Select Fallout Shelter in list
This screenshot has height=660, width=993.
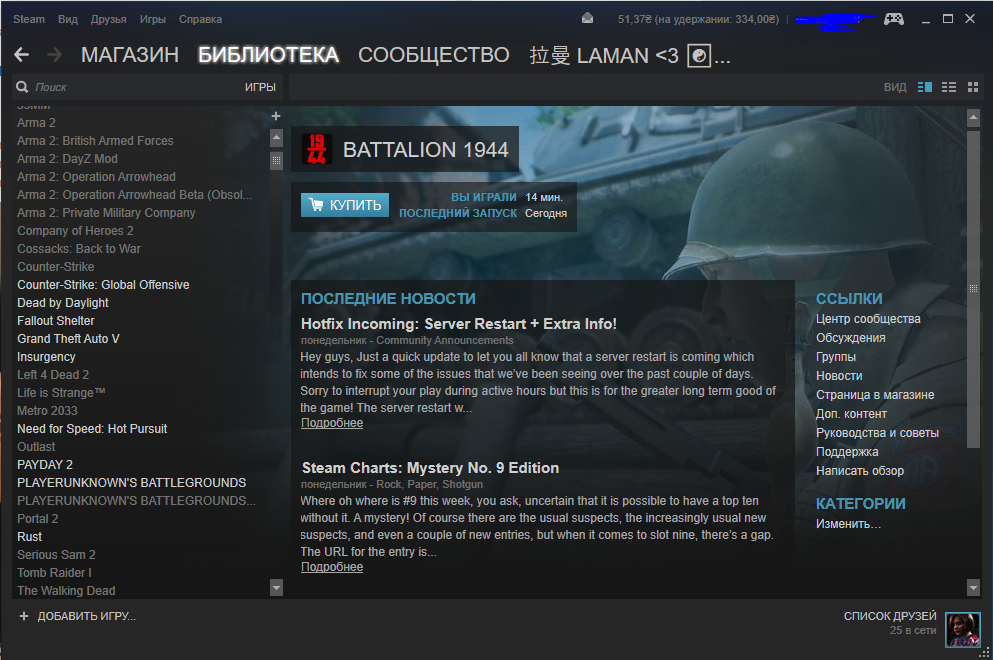coord(56,320)
